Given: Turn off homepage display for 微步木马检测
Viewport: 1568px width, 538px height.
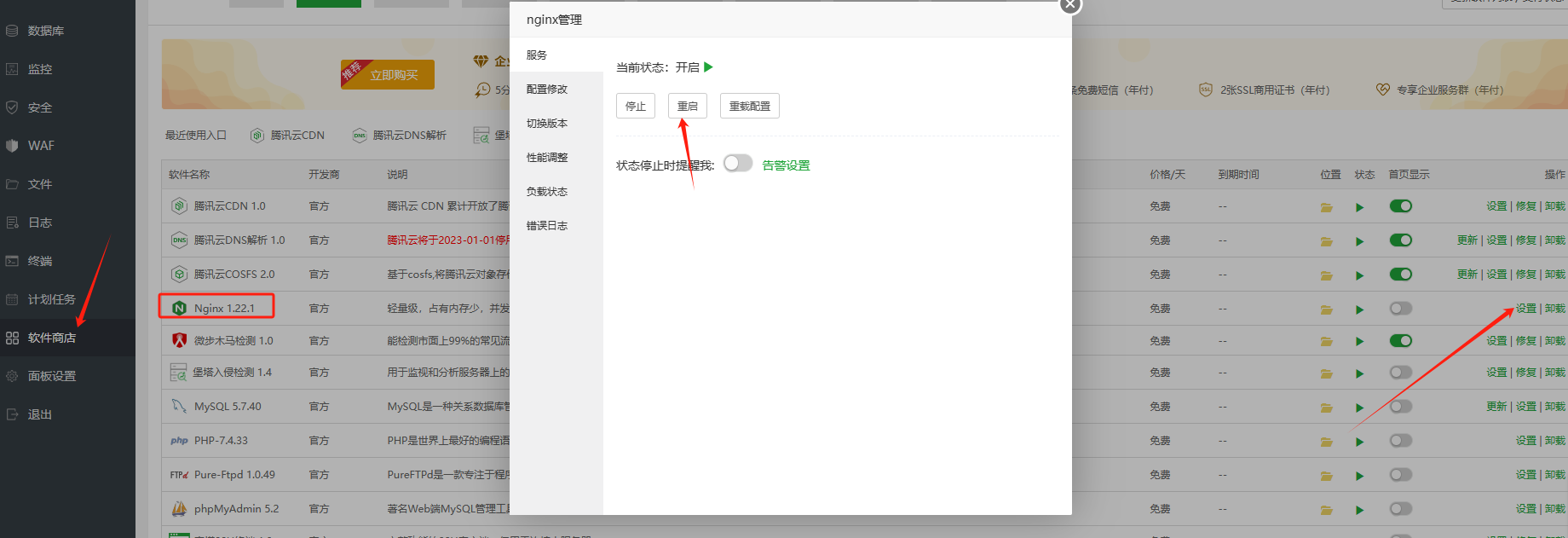Looking at the screenshot, I should click(x=1400, y=340).
